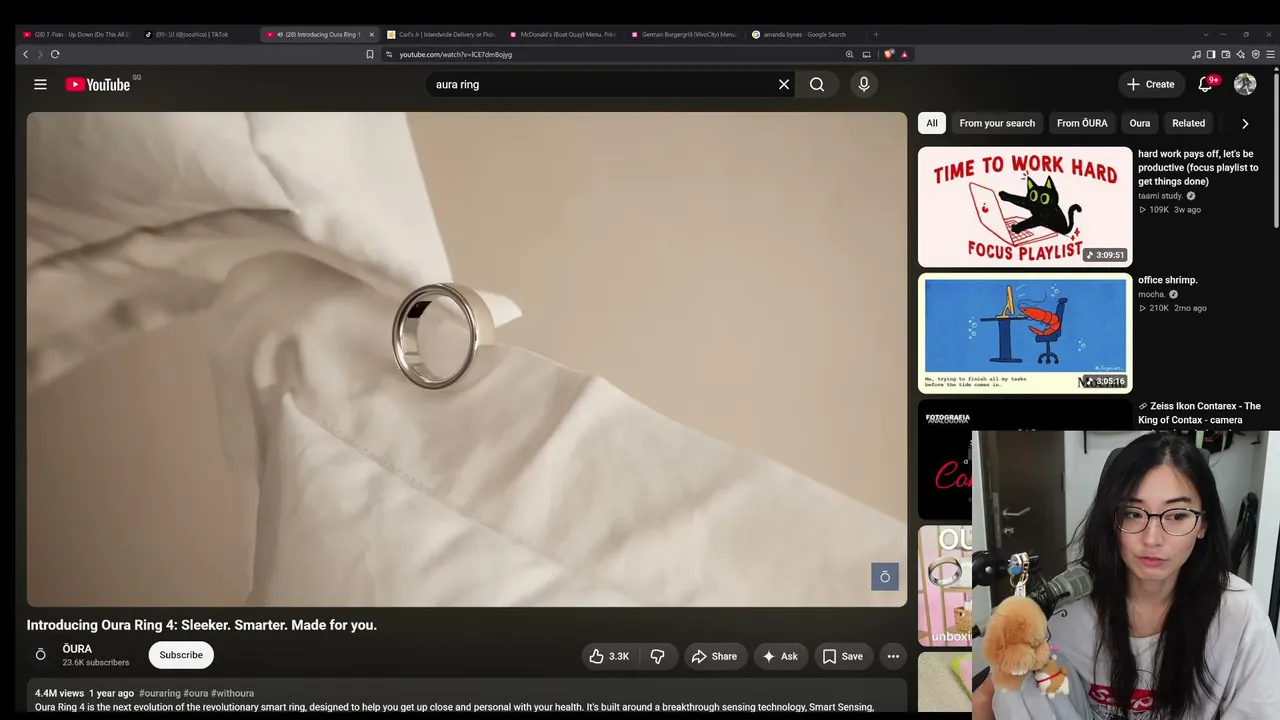
Task: Click the Oura Ring video player
Action: [x=467, y=359]
